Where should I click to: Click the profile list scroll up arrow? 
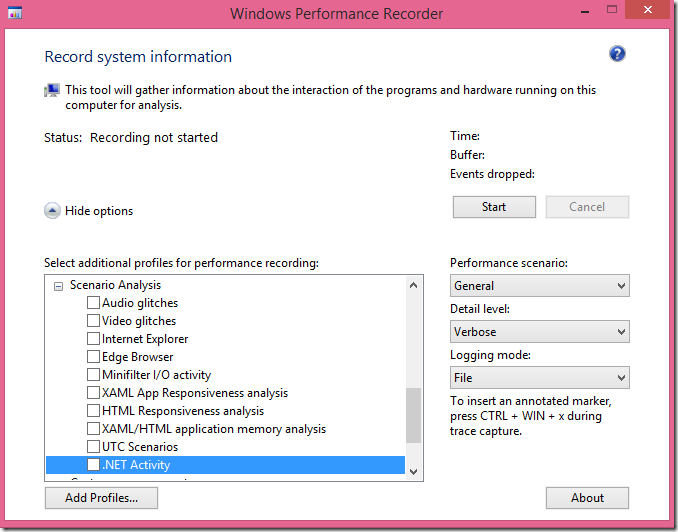[x=413, y=285]
